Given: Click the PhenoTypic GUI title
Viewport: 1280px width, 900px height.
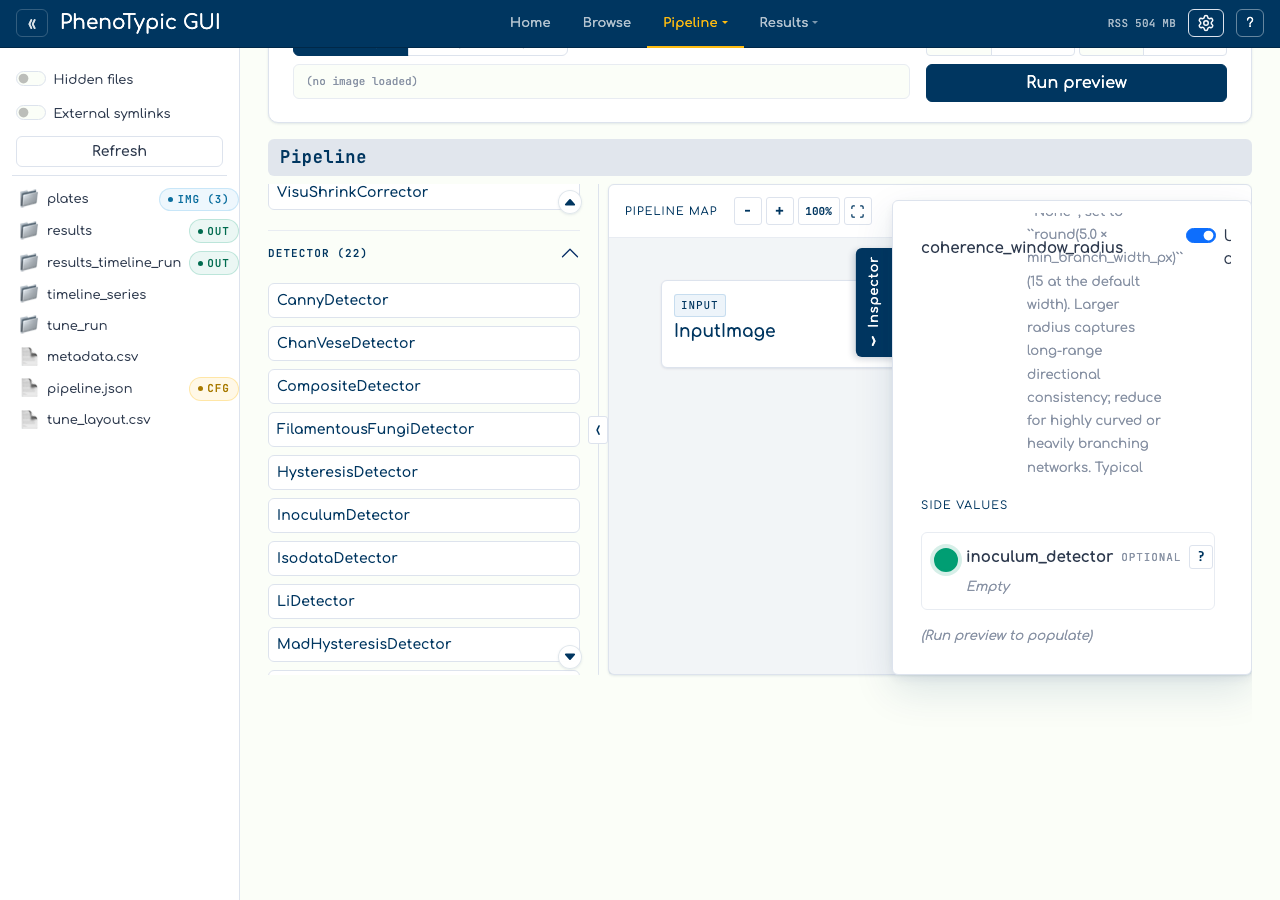Looking at the screenshot, I should (x=140, y=22).
